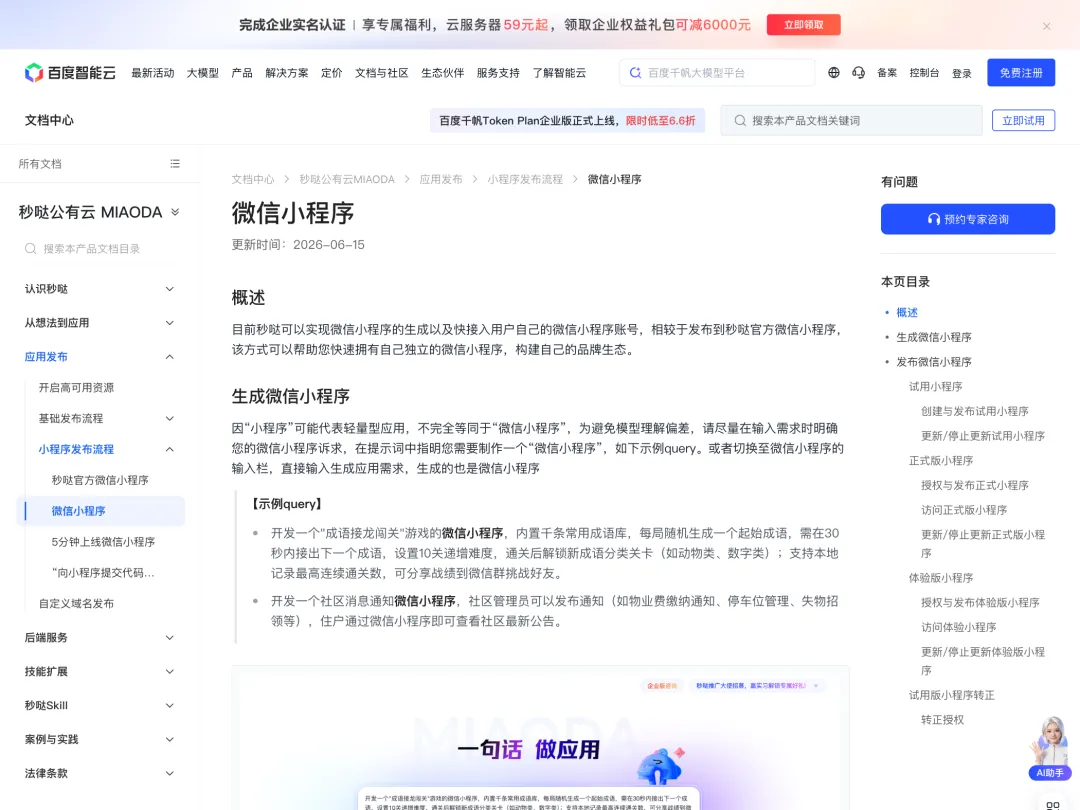The image size is (1080, 810).
Task: Open the language globe icon
Action: pyautogui.click(x=833, y=72)
